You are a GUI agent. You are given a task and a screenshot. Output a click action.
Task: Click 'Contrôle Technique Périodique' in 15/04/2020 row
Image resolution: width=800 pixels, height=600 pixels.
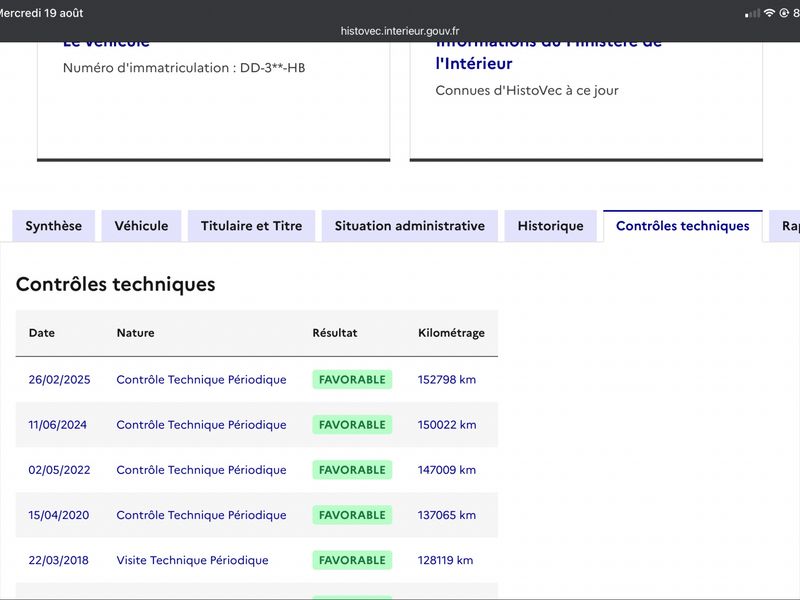pos(202,515)
